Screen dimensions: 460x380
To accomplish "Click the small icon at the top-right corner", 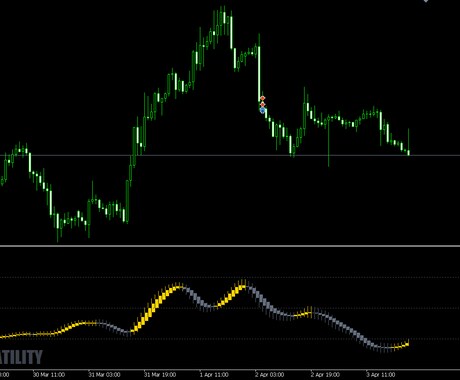I will click(426, 1).
